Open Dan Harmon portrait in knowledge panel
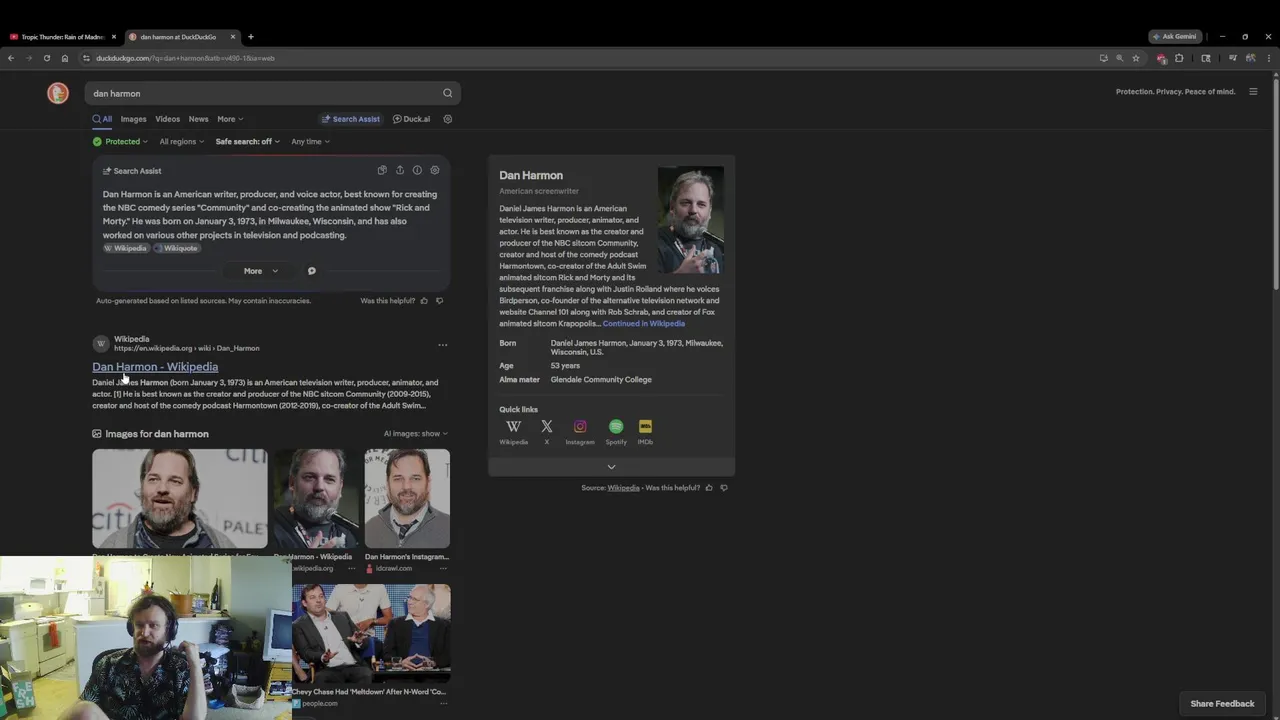The image size is (1280, 720). tap(690, 220)
